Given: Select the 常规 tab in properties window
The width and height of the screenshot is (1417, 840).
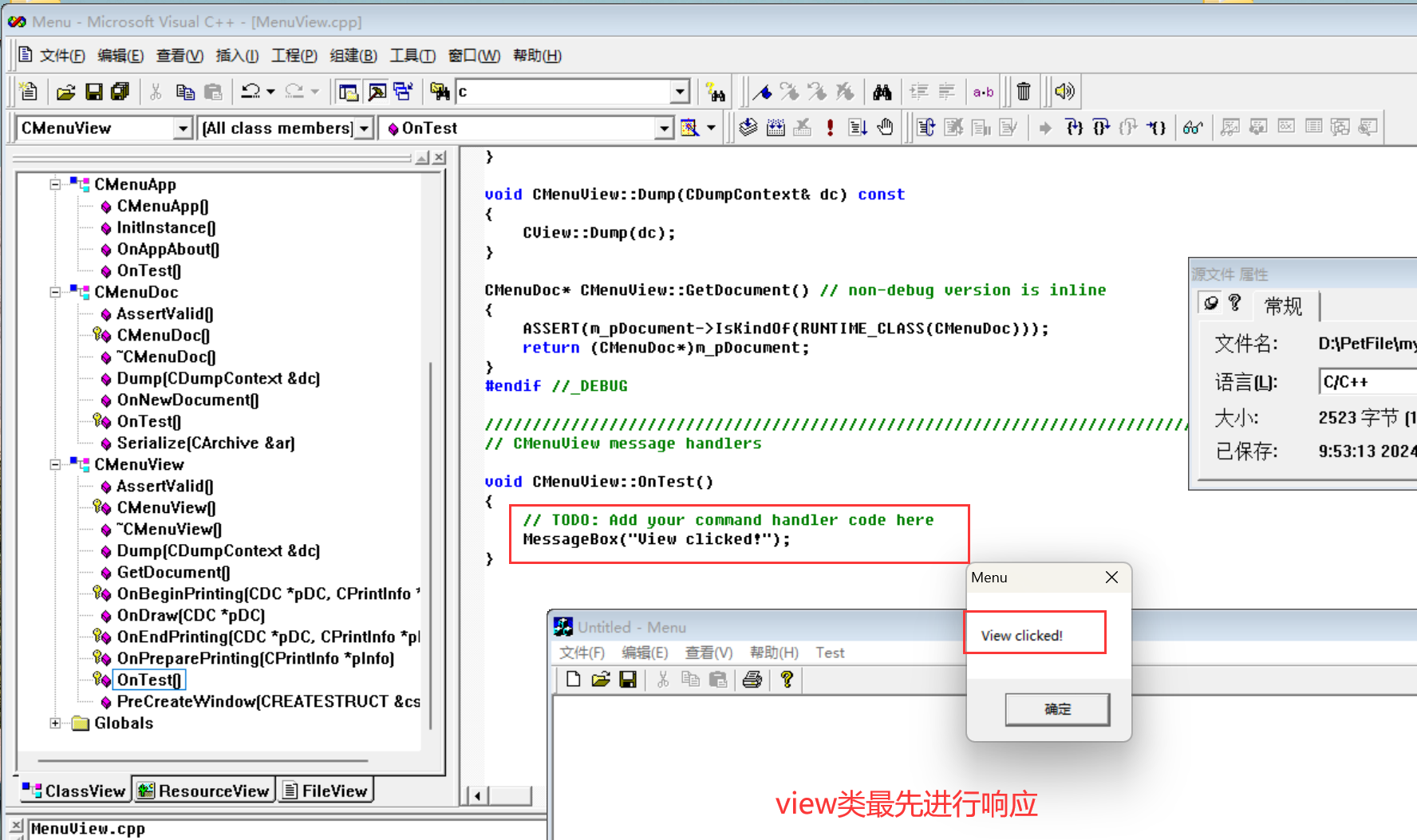Looking at the screenshot, I should tap(1283, 306).
